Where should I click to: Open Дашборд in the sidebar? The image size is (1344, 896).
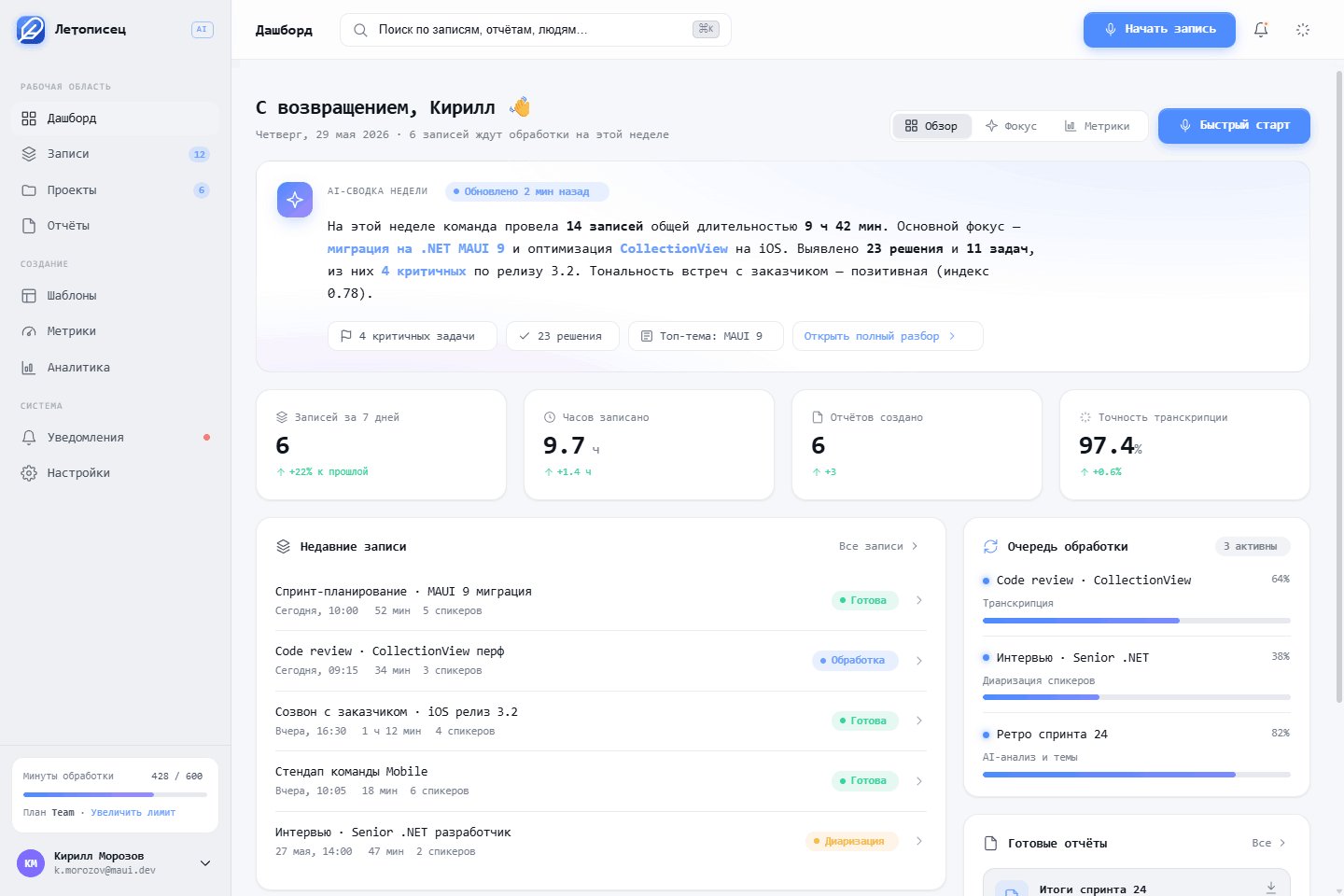tap(116, 119)
